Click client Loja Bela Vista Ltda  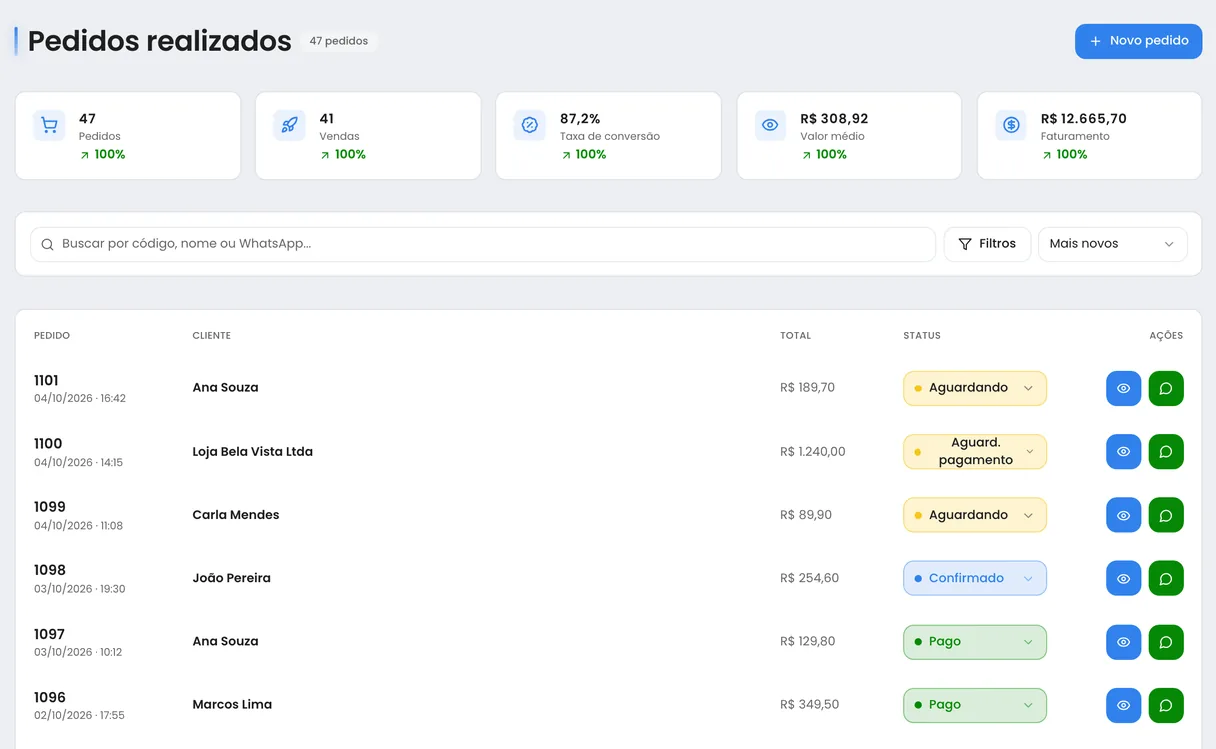(253, 452)
